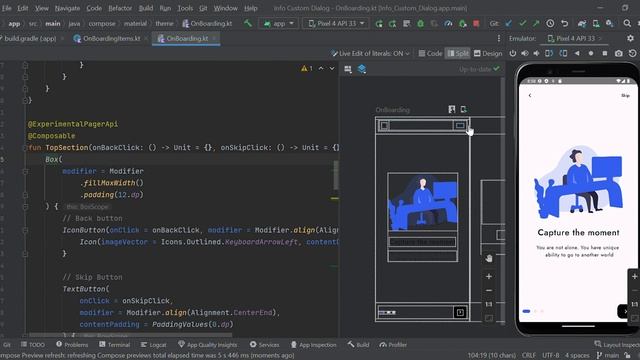This screenshot has width=640, height=360.
Task: Open the Tools menu
Action: tap(185, 8)
